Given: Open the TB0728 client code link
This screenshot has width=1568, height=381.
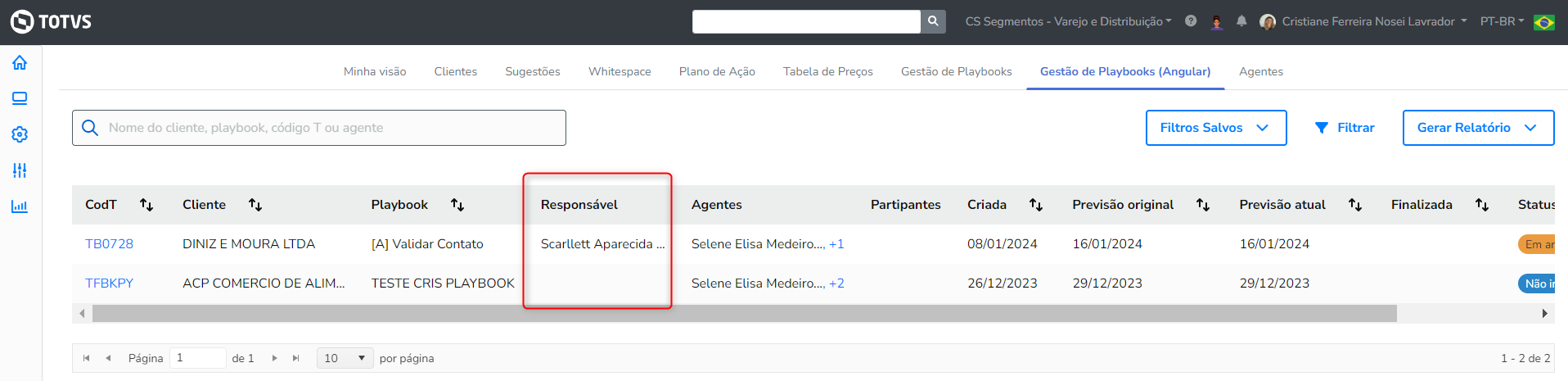Looking at the screenshot, I should [x=109, y=244].
